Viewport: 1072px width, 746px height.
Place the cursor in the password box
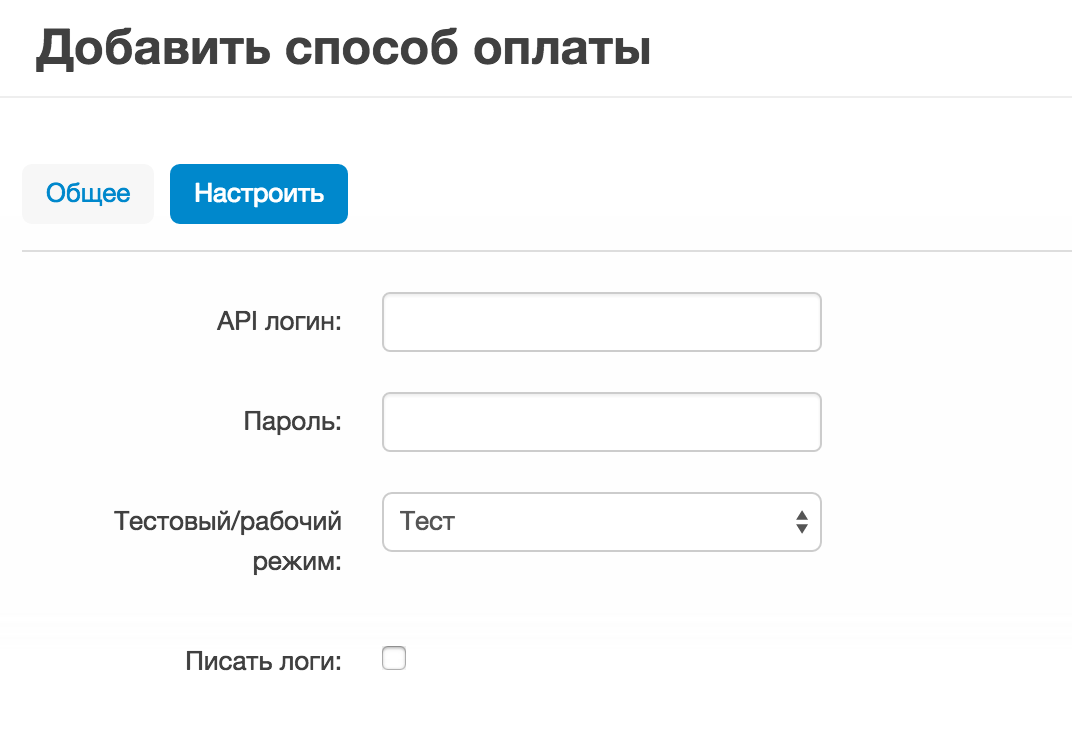pyautogui.click(x=601, y=422)
